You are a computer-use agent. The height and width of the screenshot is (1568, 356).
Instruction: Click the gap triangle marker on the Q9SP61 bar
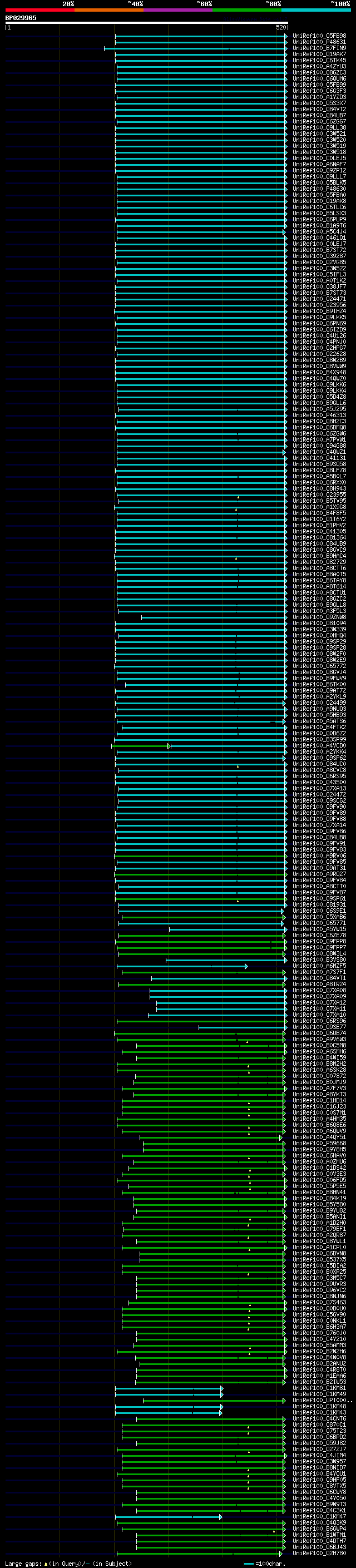(x=238, y=901)
